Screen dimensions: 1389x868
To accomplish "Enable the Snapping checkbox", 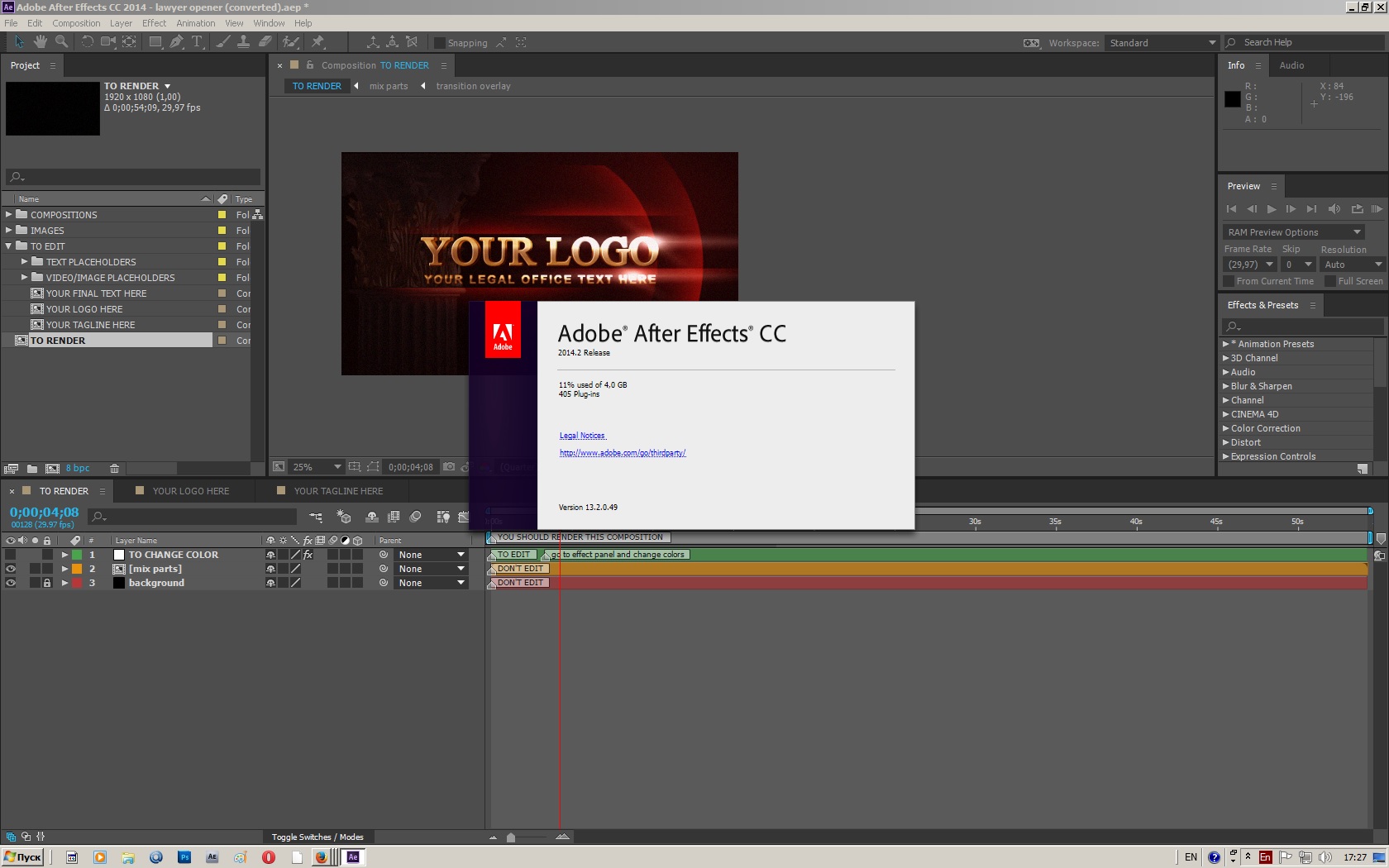I will (x=440, y=43).
